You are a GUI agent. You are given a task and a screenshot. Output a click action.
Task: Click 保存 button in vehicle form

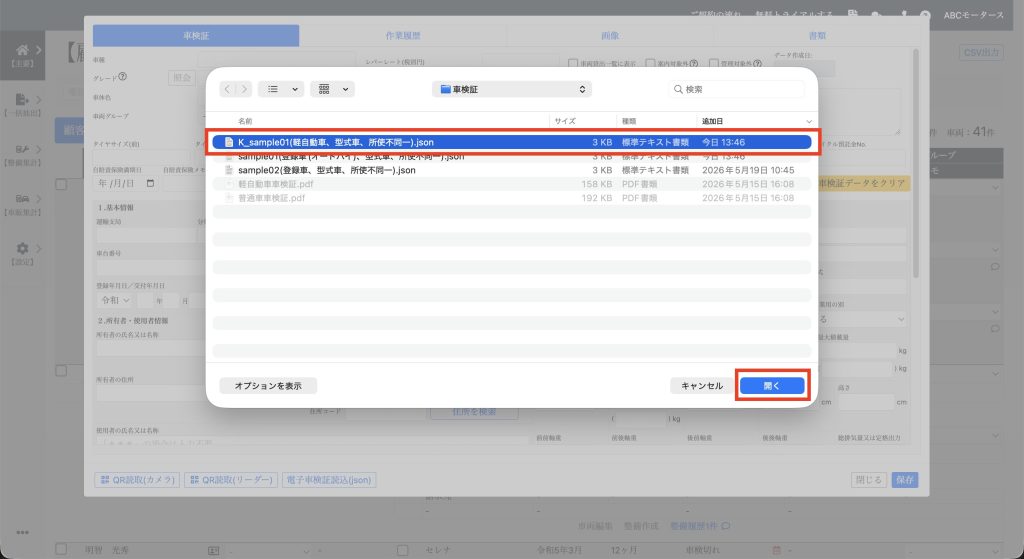pyautogui.click(x=904, y=480)
